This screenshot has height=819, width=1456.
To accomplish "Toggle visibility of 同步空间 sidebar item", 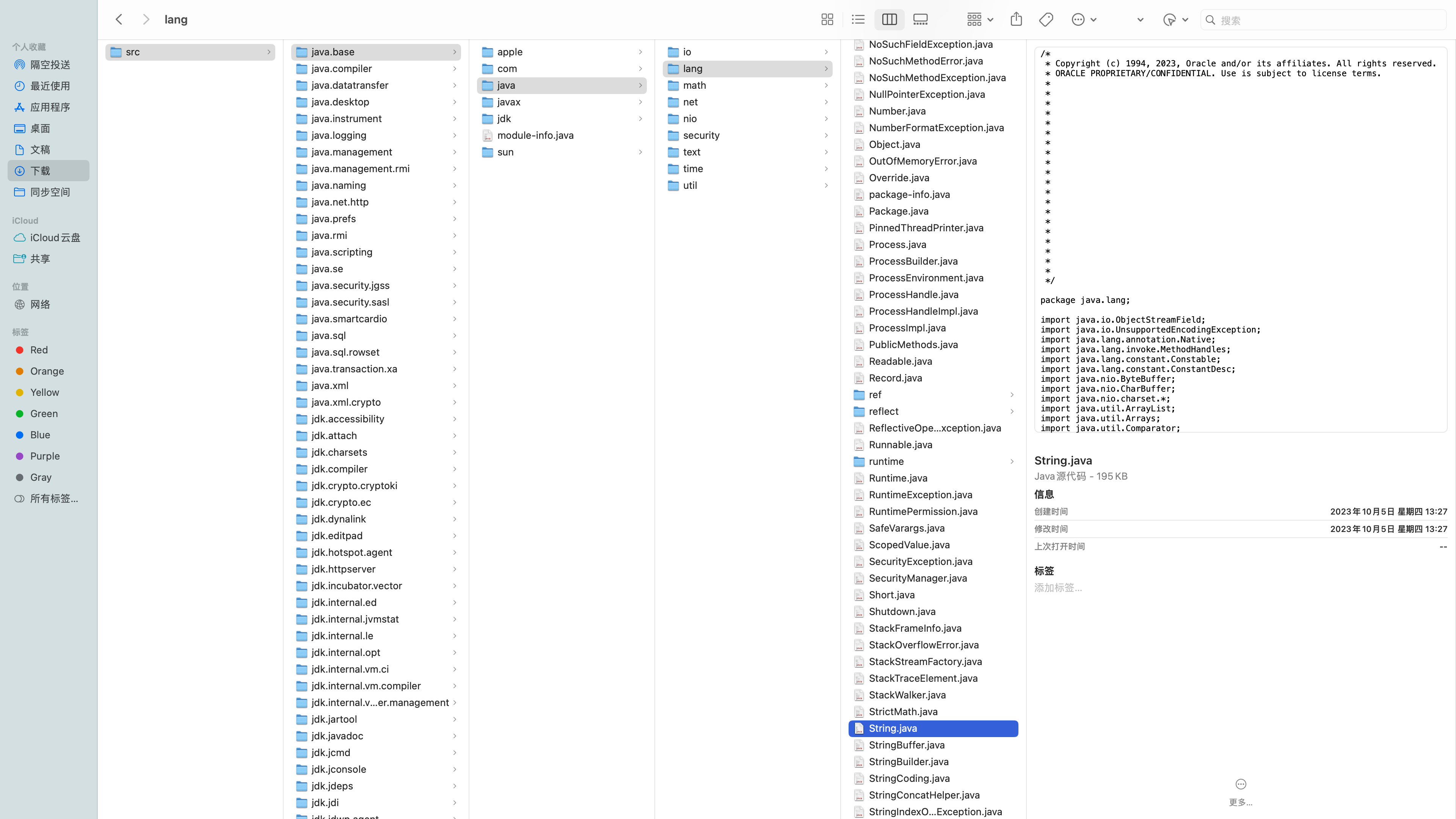I will [50, 192].
